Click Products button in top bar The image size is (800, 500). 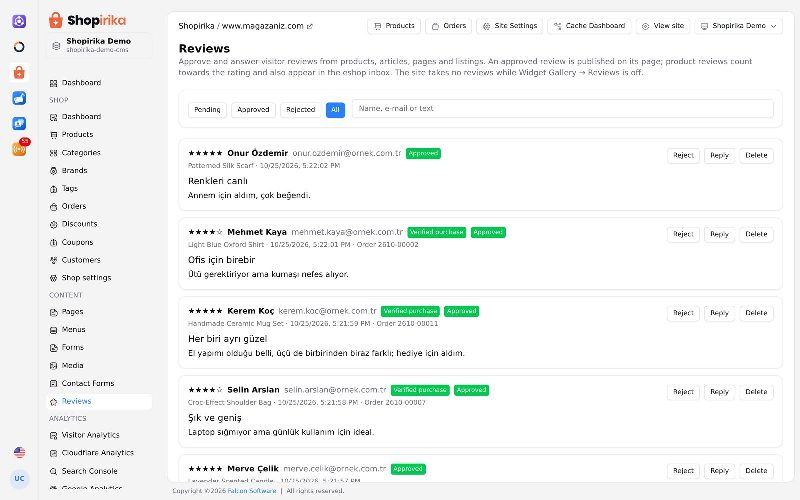(394, 26)
